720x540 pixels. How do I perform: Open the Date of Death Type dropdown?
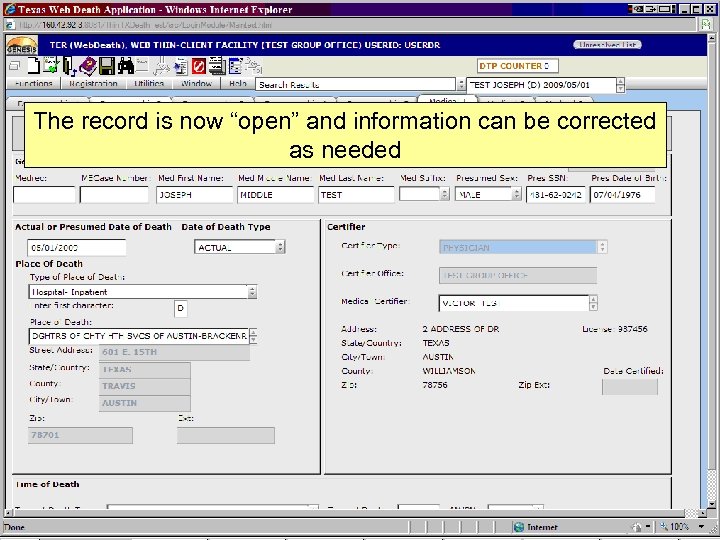(x=280, y=247)
